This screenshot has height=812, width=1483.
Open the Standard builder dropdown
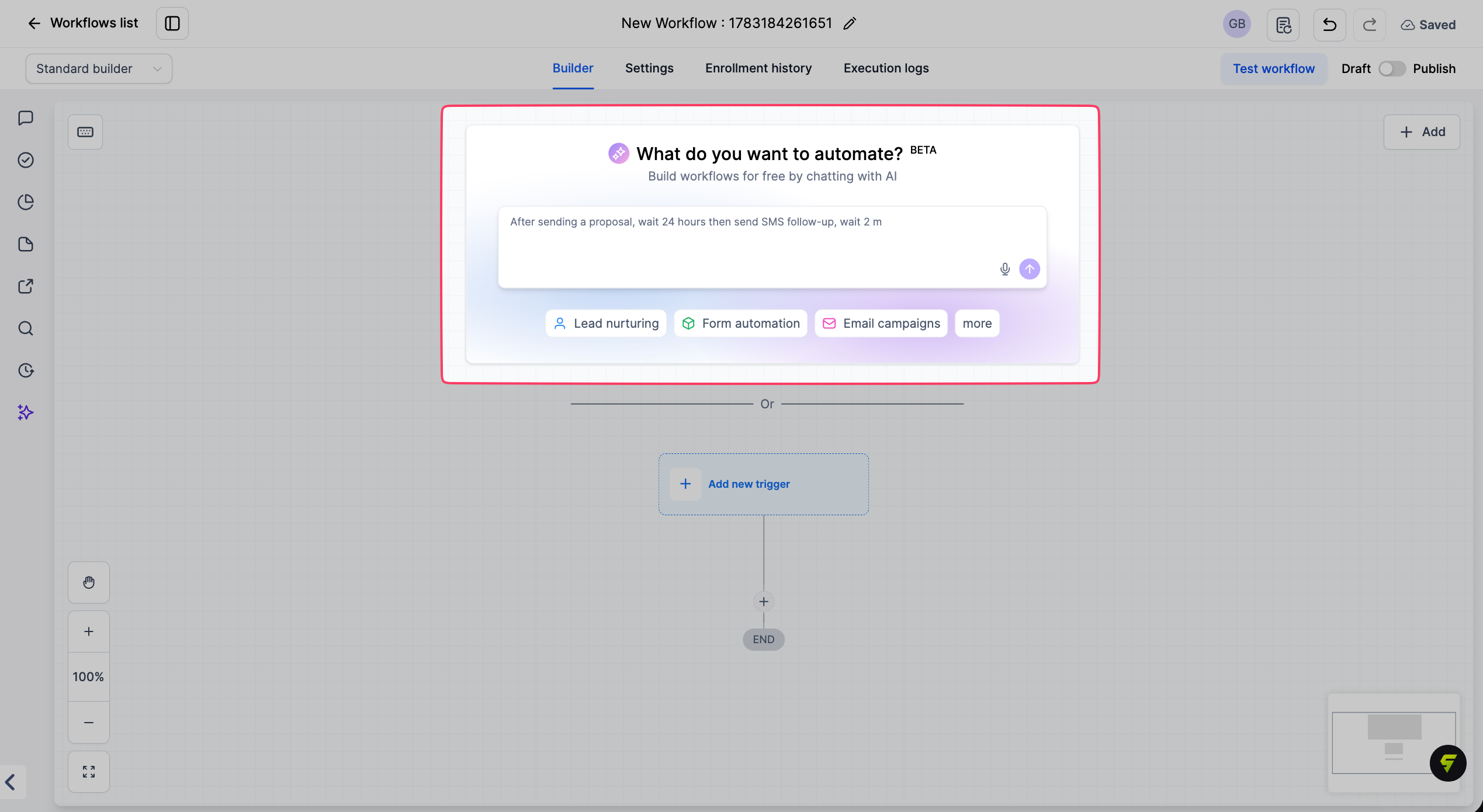pos(99,69)
